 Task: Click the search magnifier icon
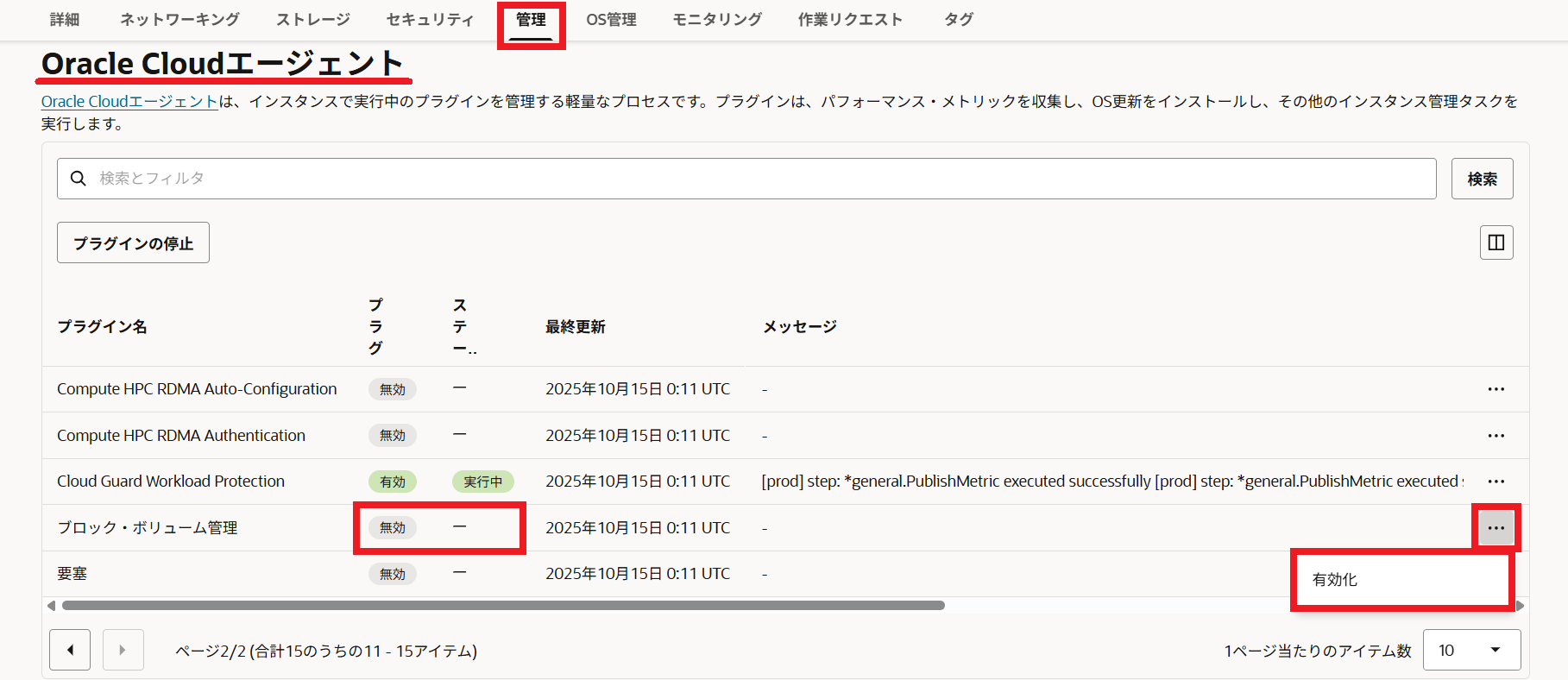point(79,179)
